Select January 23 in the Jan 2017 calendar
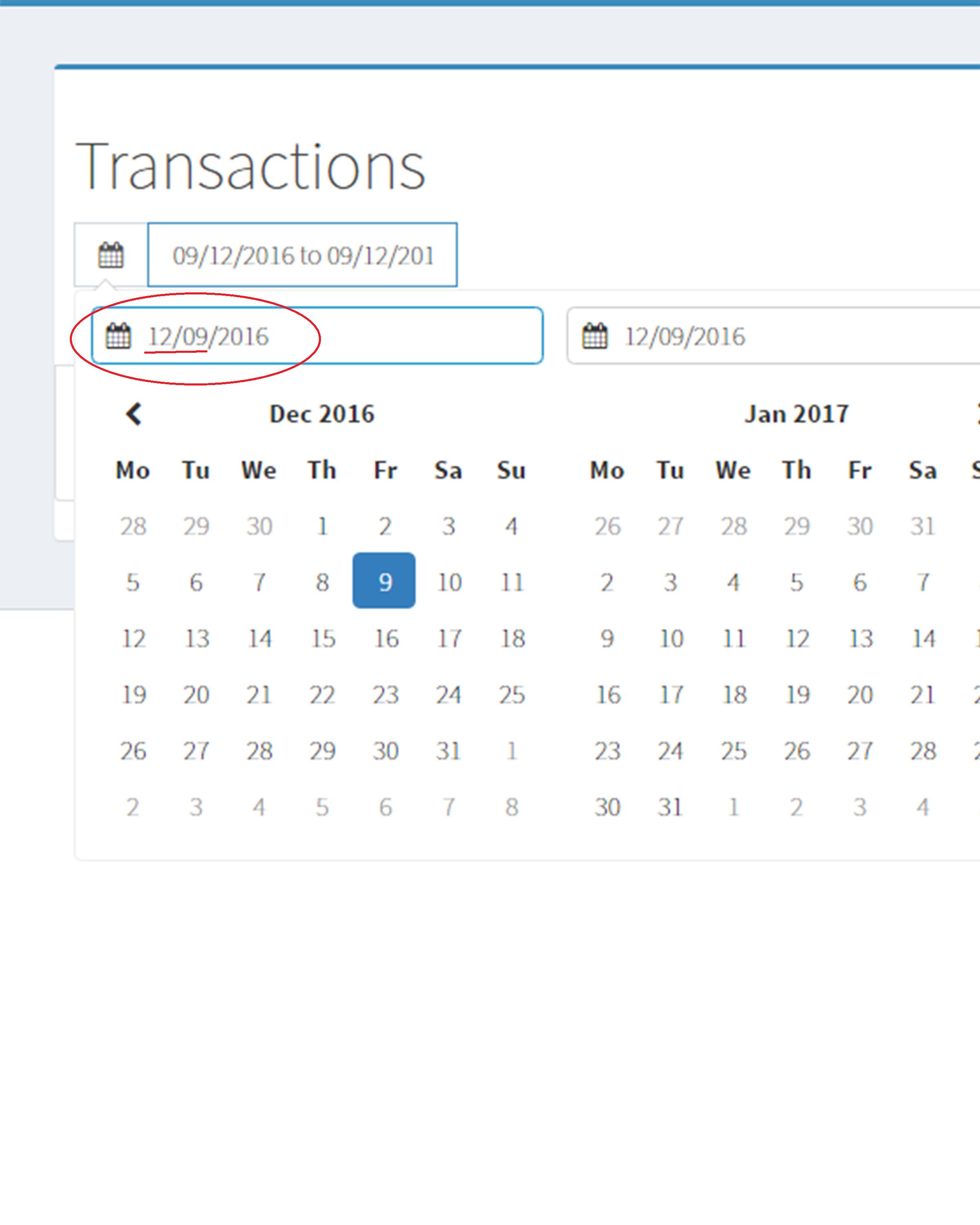The width and height of the screenshot is (980, 1225). coord(607,751)
